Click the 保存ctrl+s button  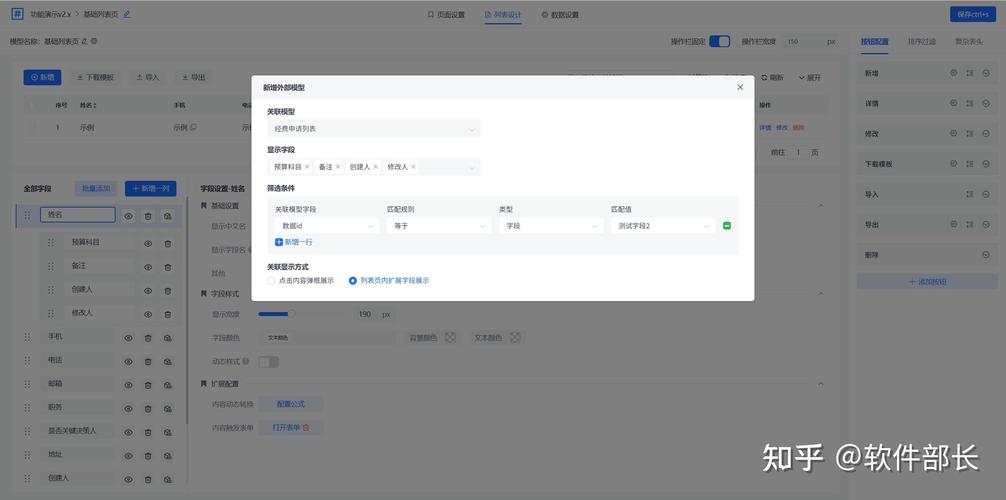973,14
